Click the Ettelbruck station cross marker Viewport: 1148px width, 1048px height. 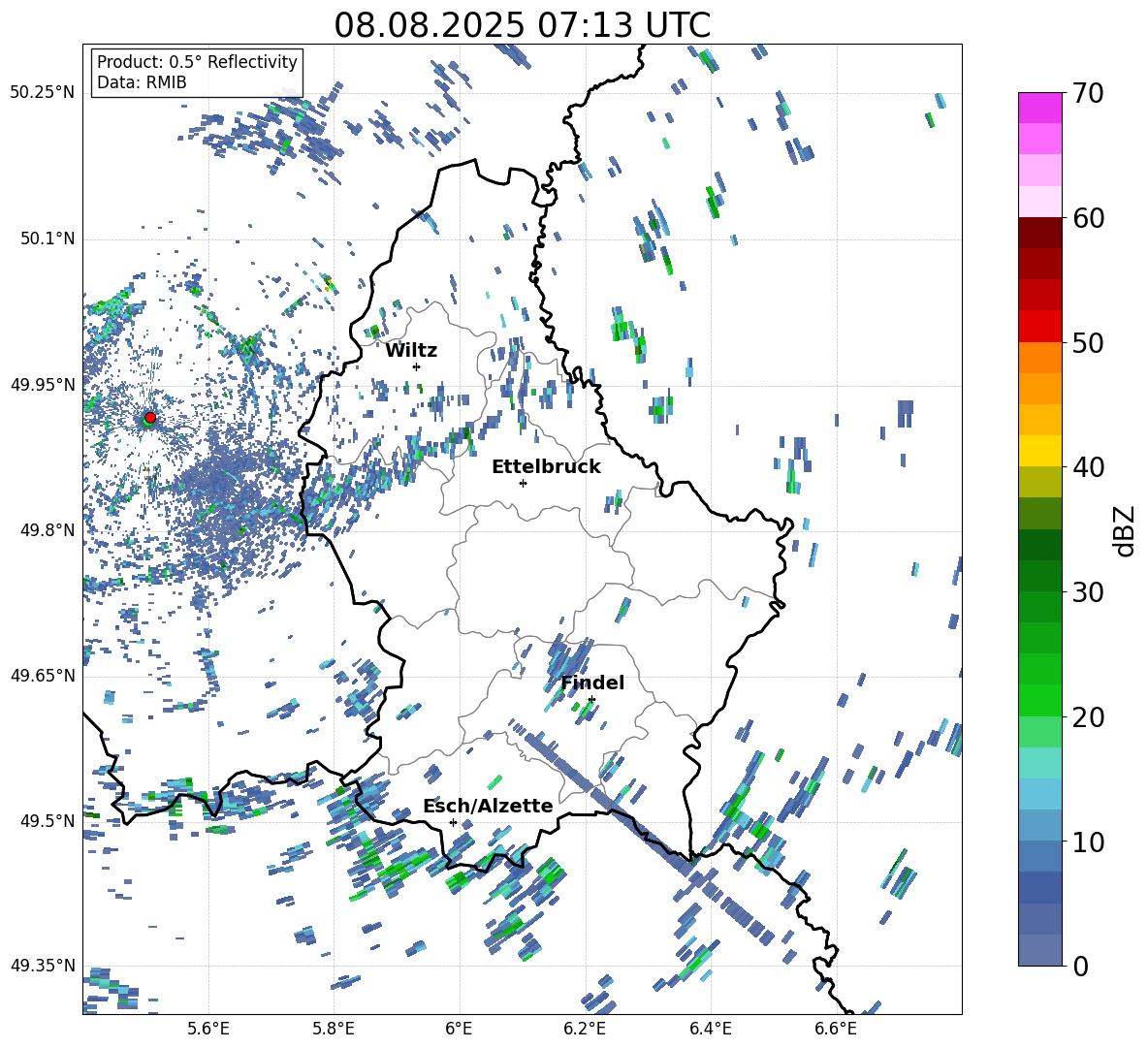pyautogui.click(x=523, y=483)
